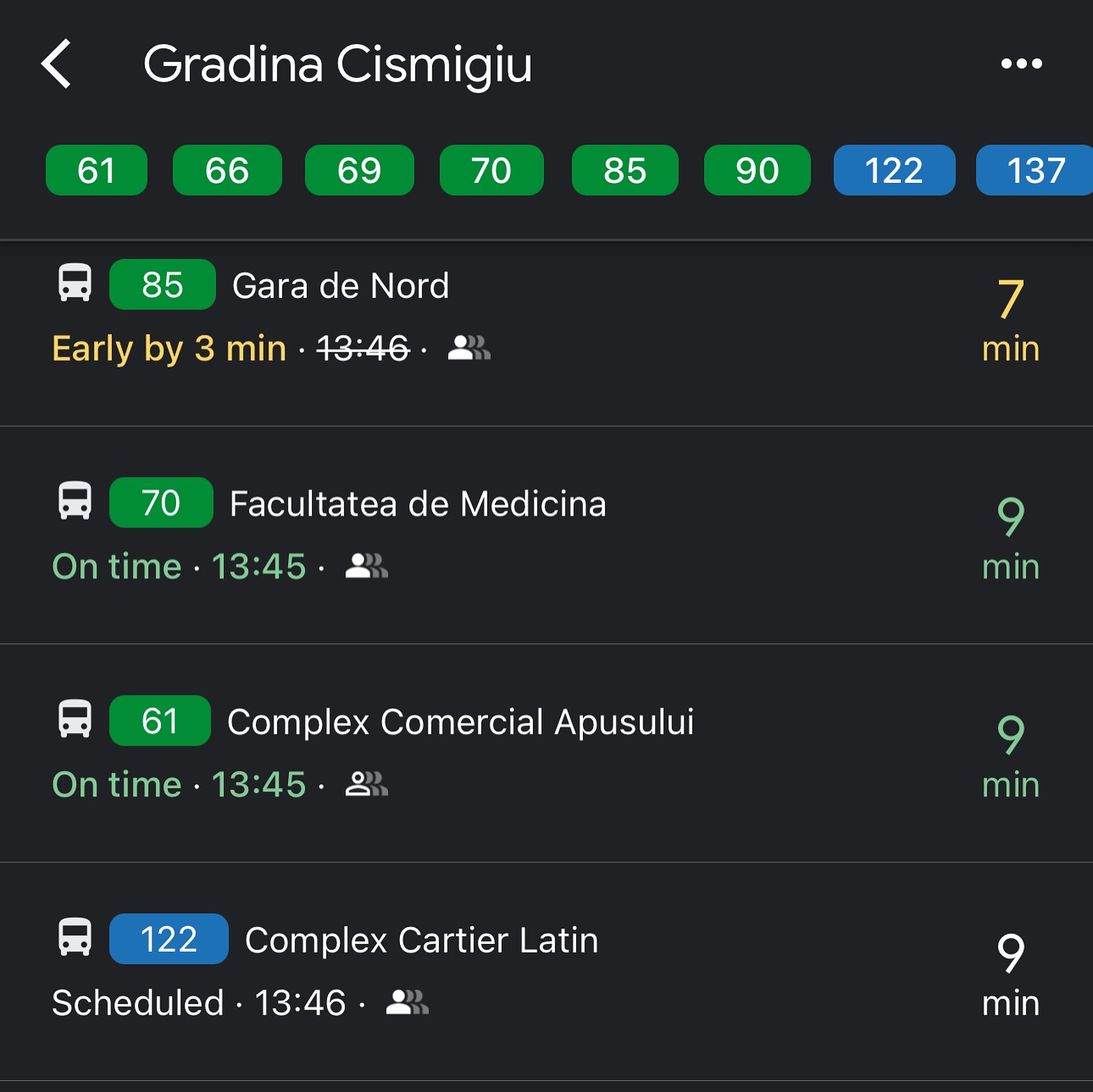The width and height of the screenshot is (1093, 1092).
Task: Click the bus icon beside route 85
Action: coord(75,283)
